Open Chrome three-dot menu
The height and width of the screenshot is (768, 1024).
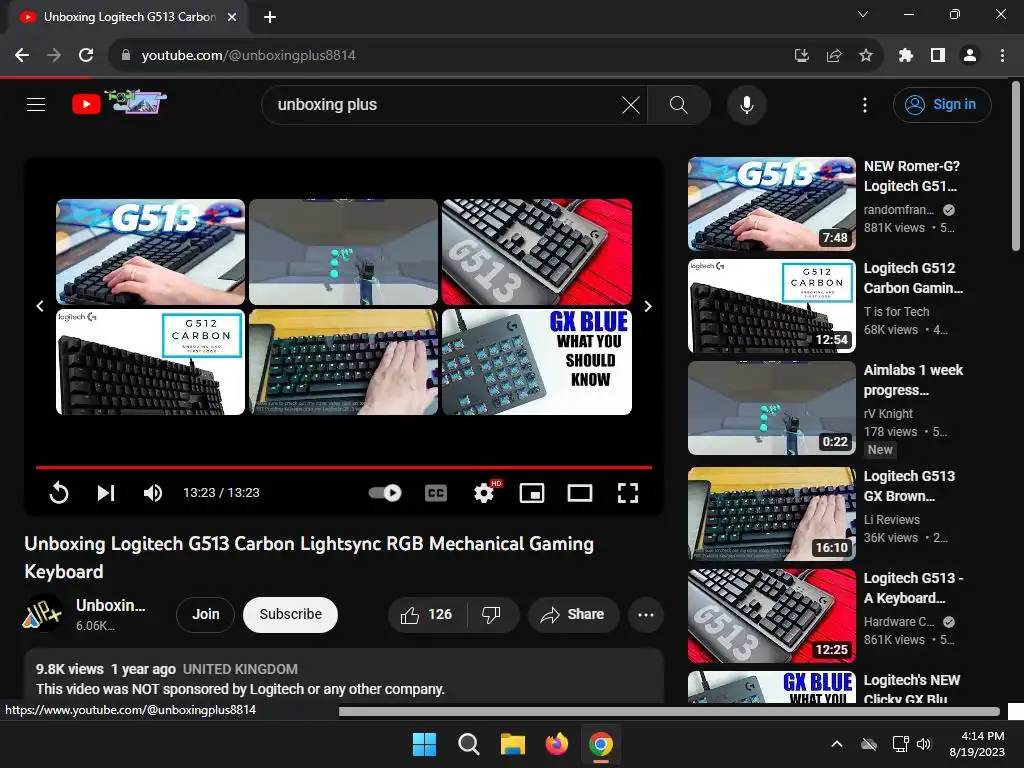coord(1002,56)
